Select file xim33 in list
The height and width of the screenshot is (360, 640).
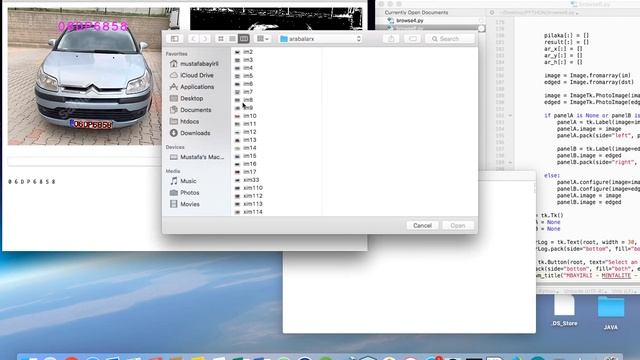point(247,180)
